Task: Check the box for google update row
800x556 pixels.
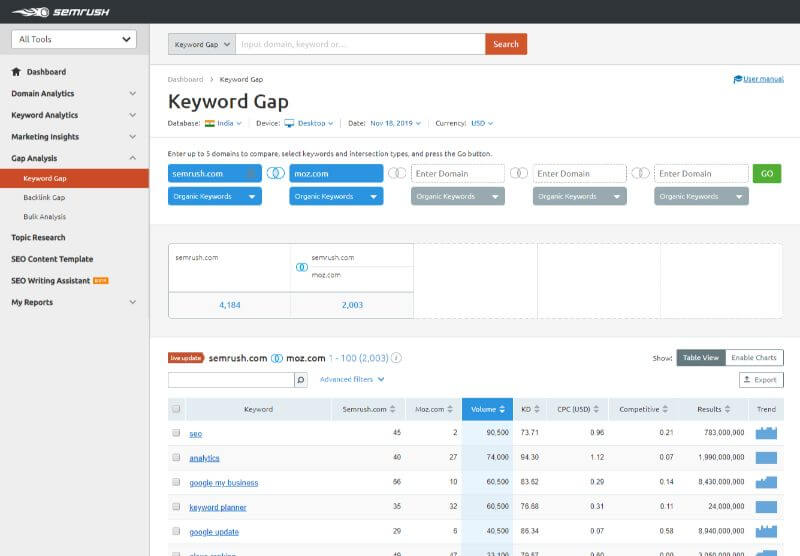Action: point(176,531)
